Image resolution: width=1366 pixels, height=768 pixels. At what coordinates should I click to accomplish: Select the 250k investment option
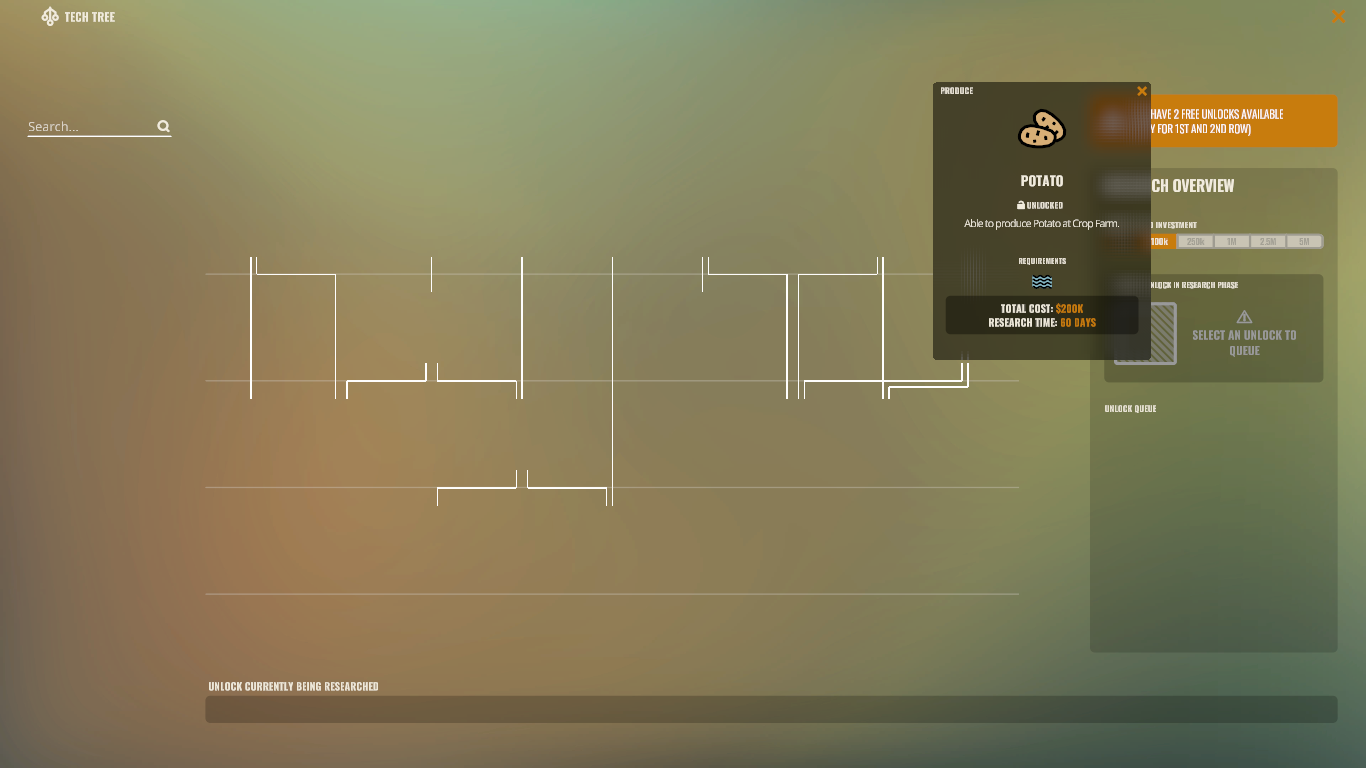(x=1196, y=242)
